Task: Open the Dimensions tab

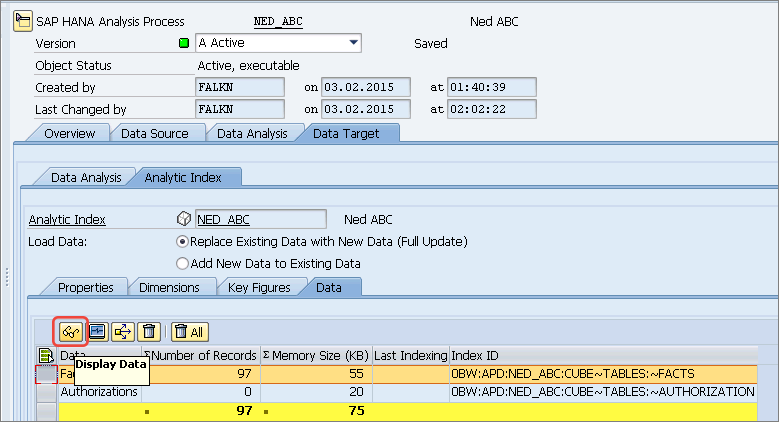Action: tap(169, 288)
